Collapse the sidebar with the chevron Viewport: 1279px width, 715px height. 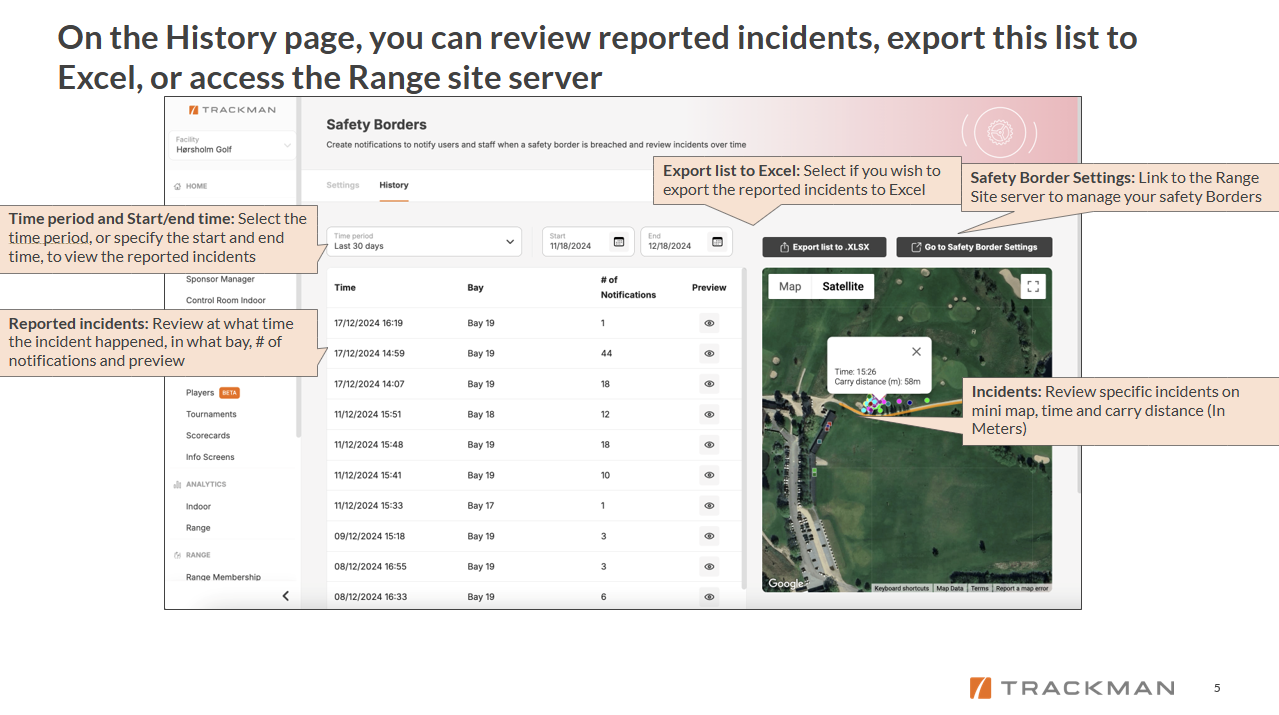pyautogui.click(x=285, y=596)
